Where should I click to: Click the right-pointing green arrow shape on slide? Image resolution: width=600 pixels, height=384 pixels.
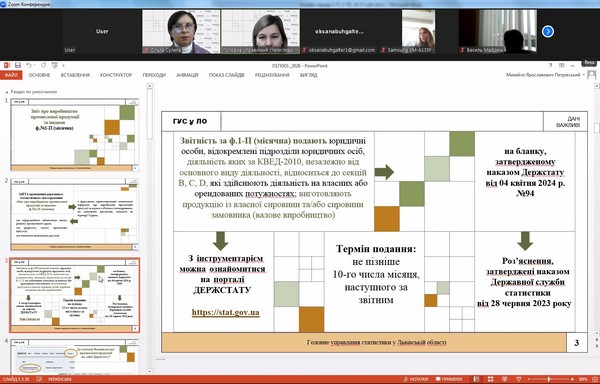click(x=384, y=172)
